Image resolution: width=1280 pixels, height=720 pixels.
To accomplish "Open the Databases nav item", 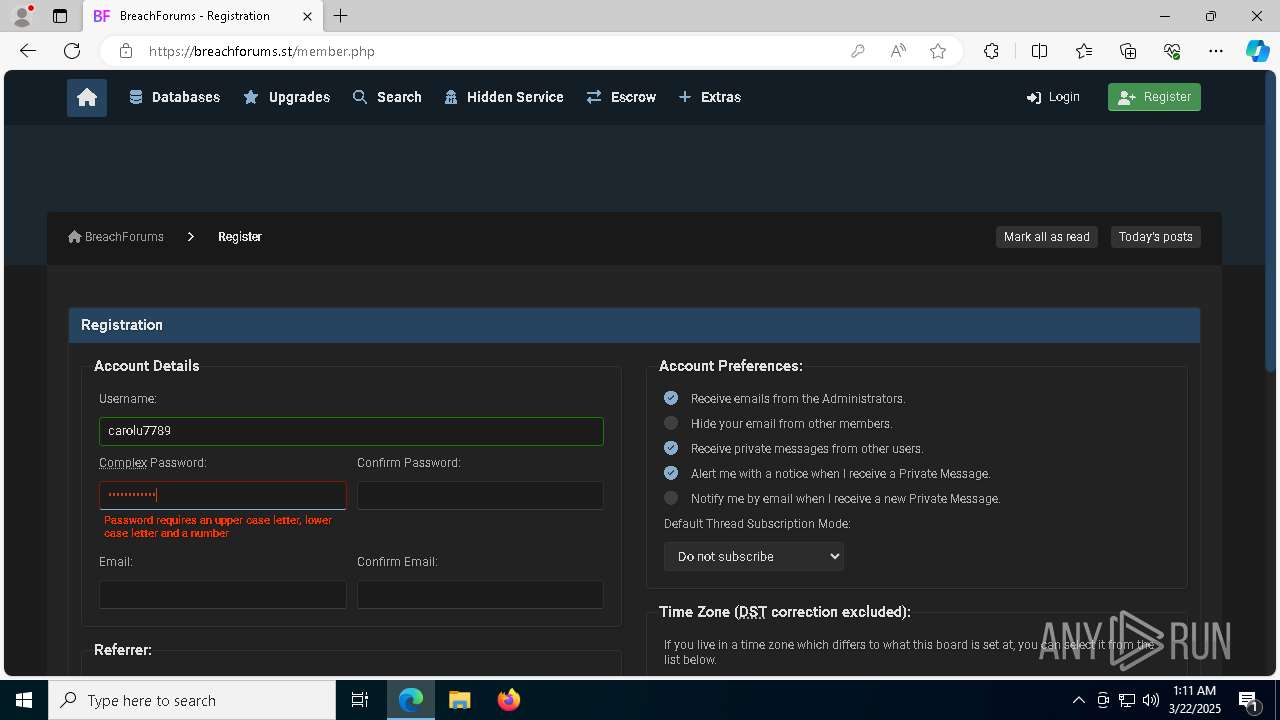I will 174,97.
